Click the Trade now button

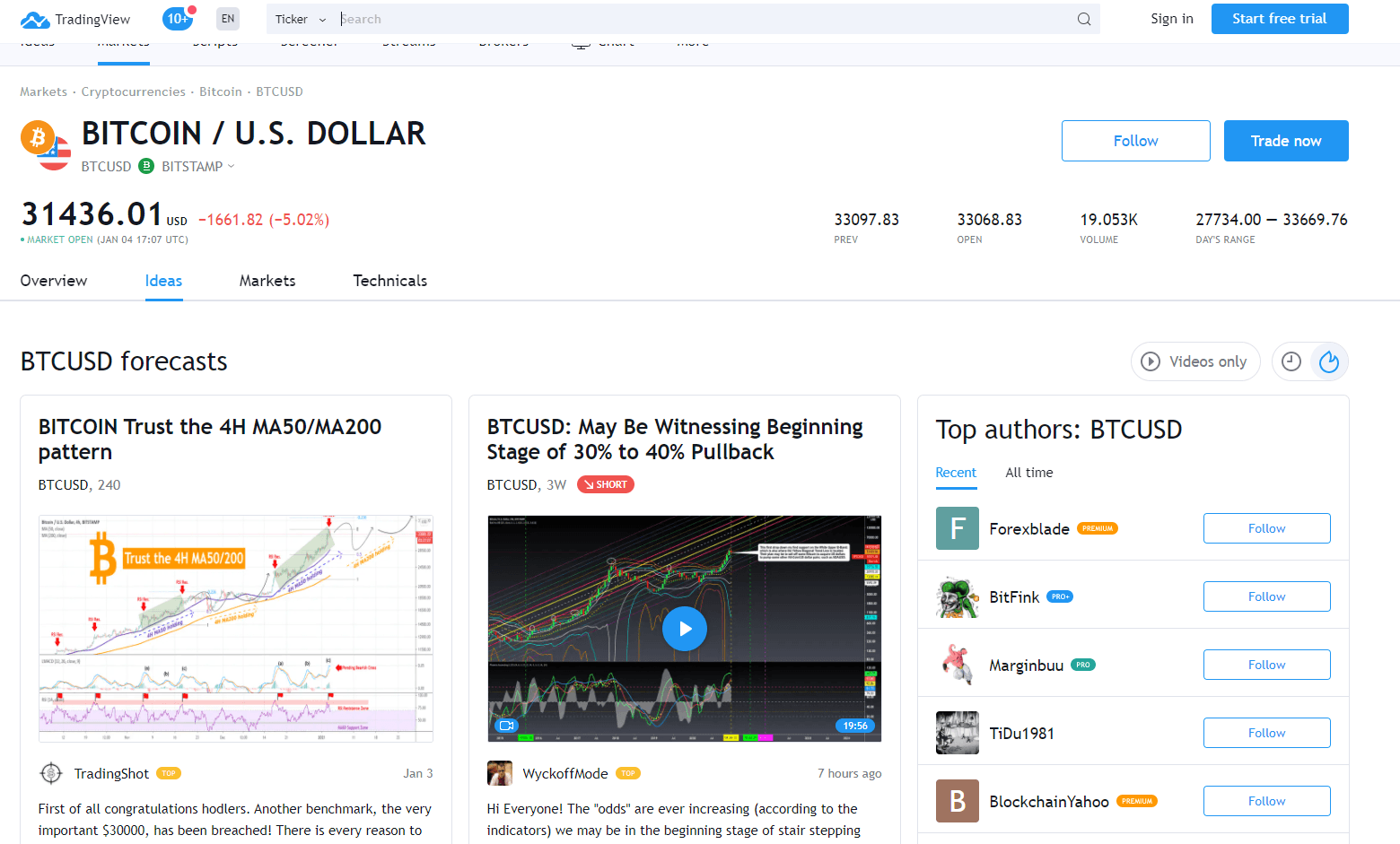pos(1286,141)
